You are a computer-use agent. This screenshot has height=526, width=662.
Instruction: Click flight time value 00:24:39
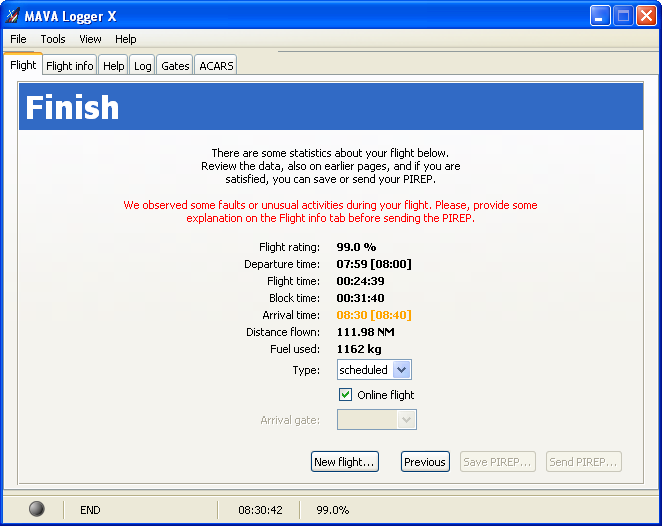pos(361,281)
